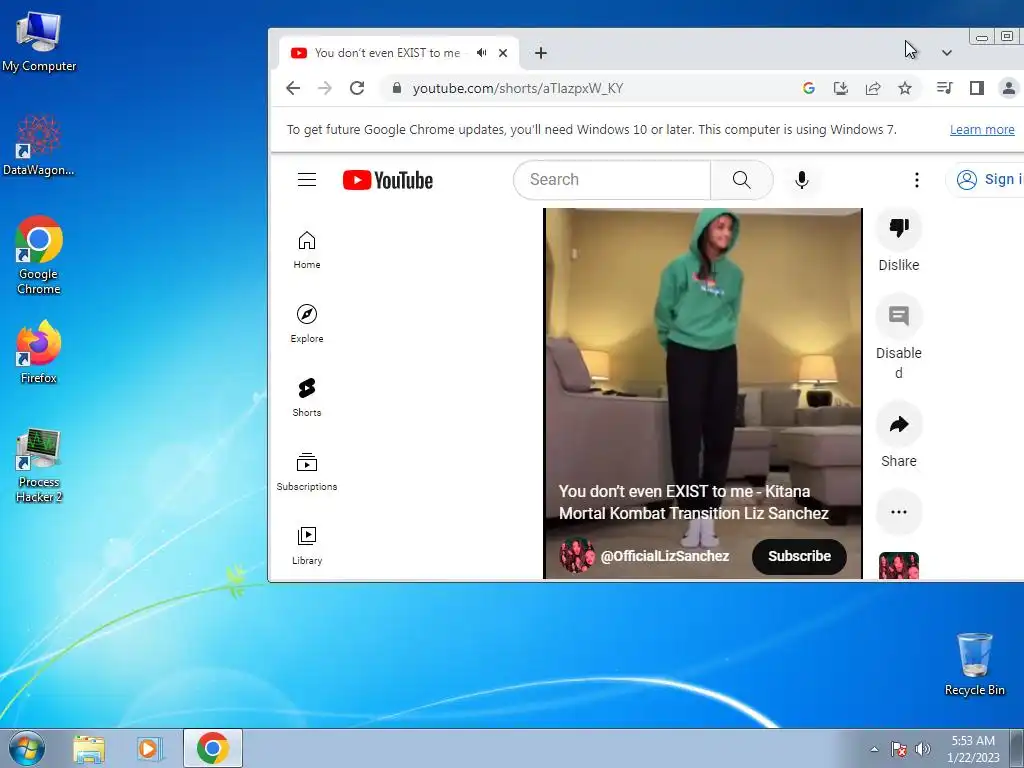
Task: Open more actions ellipsis on the short
Action: [899, 512]
